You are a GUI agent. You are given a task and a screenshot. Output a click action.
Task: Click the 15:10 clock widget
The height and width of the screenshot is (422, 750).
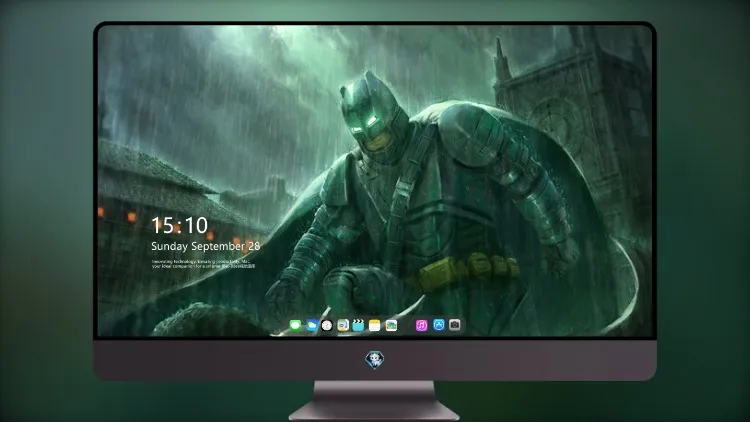point(179,225)
